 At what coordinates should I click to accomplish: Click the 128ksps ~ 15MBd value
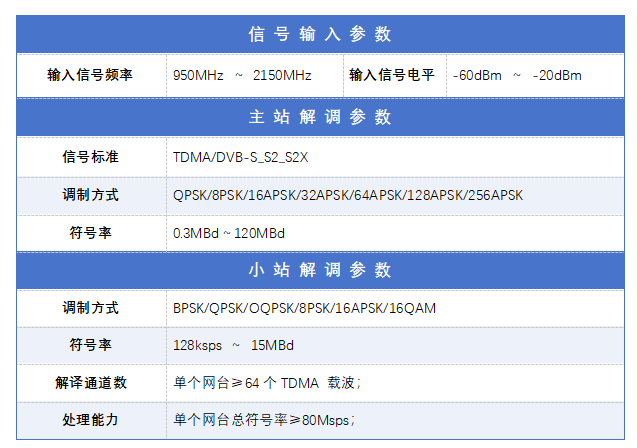(233, 345)
